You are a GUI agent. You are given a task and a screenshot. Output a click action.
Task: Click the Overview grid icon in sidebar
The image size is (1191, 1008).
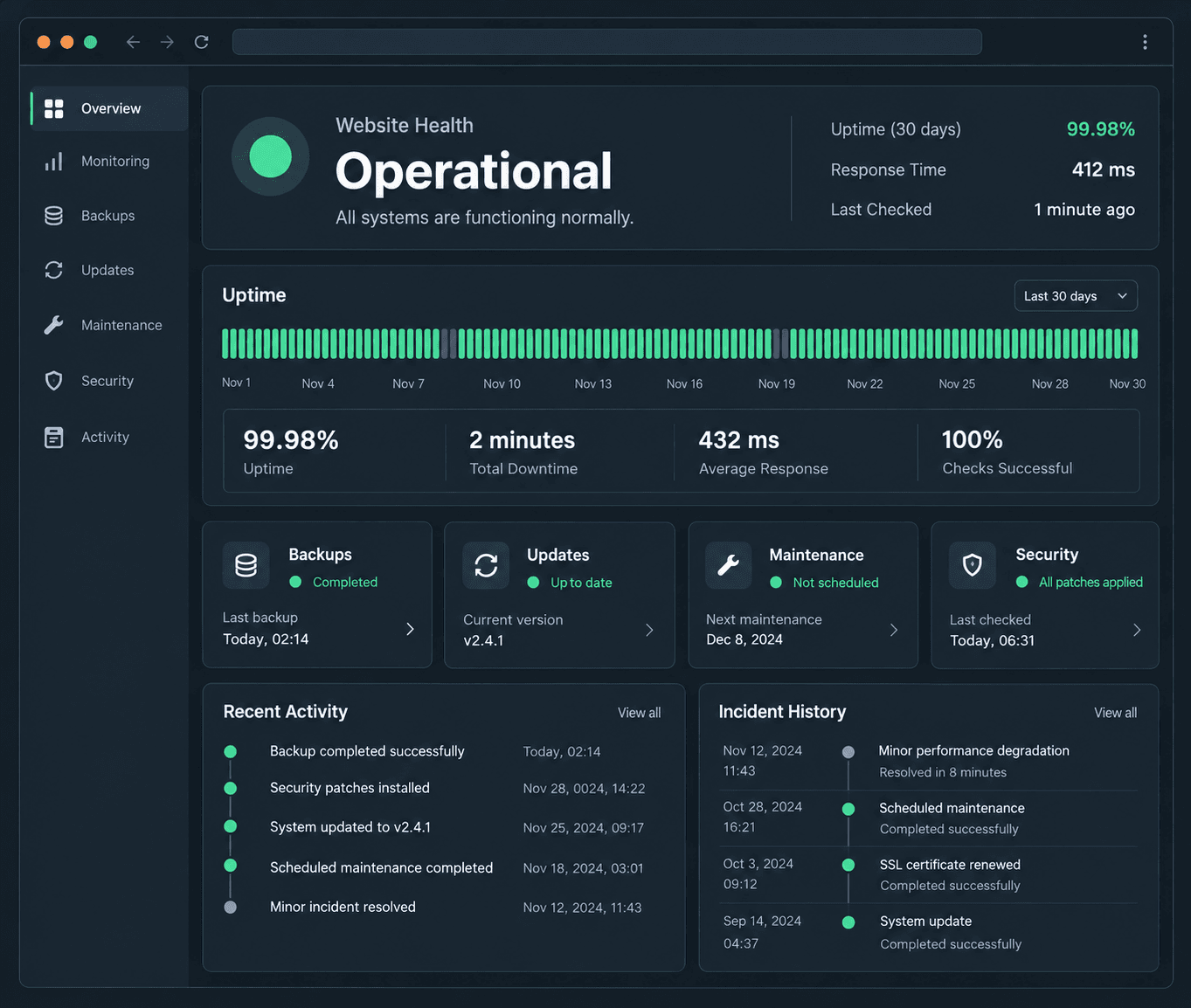(54, 108)
